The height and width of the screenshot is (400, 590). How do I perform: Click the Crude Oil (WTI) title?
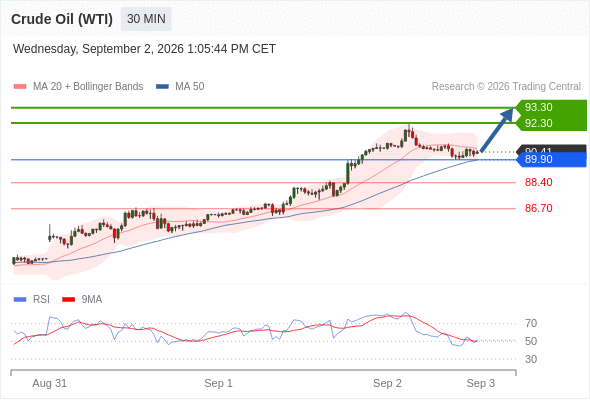tap(62, 19)
